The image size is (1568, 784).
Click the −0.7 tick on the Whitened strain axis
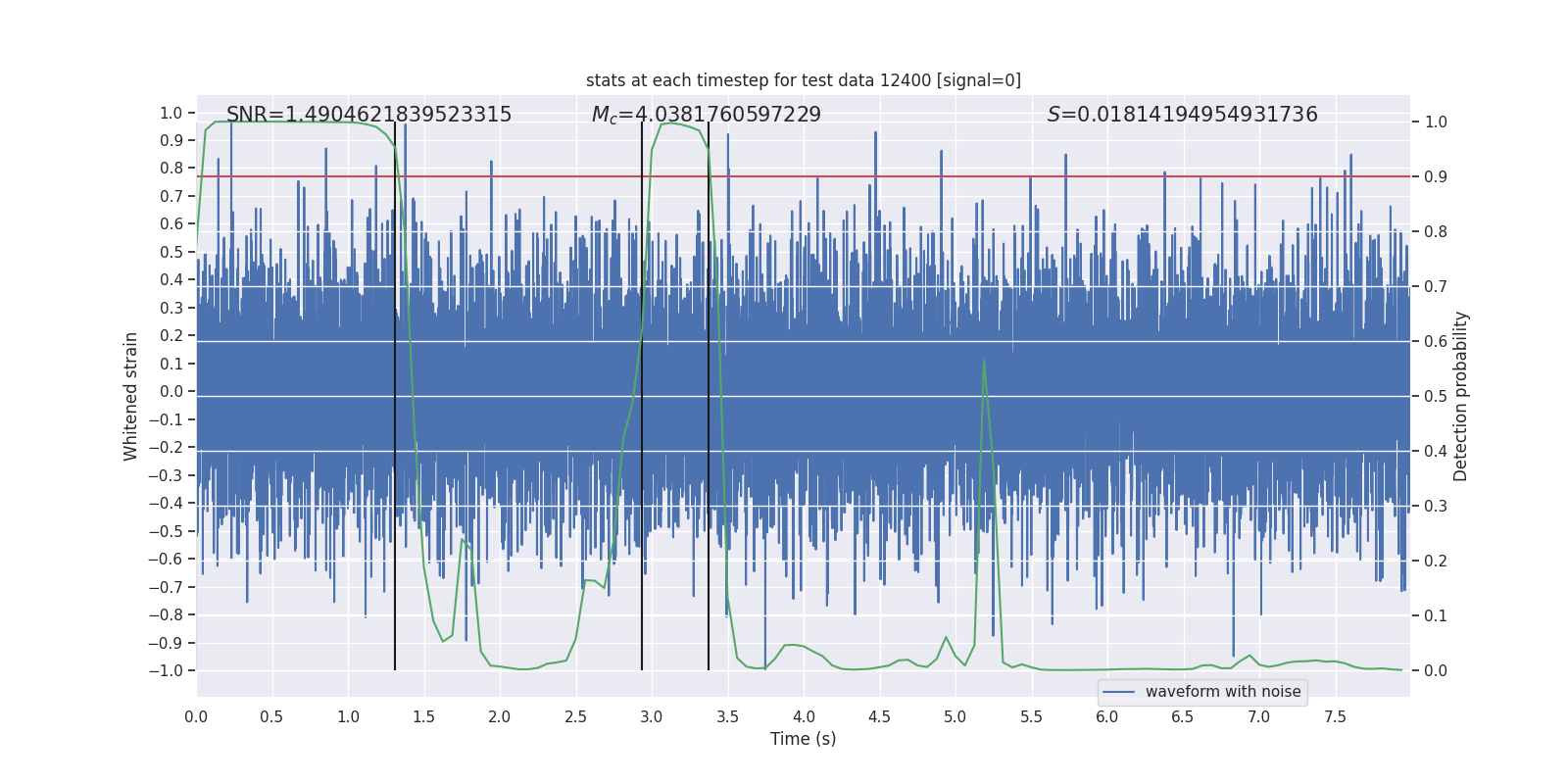[166, 587]
